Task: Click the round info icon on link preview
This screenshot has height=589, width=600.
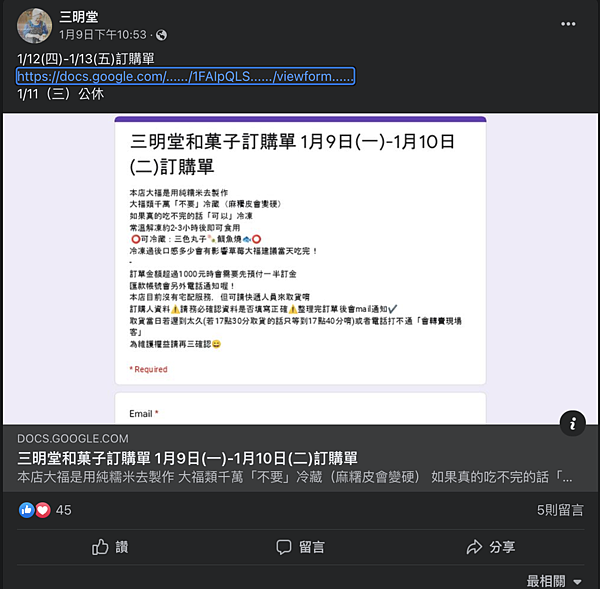Action: 572,423
